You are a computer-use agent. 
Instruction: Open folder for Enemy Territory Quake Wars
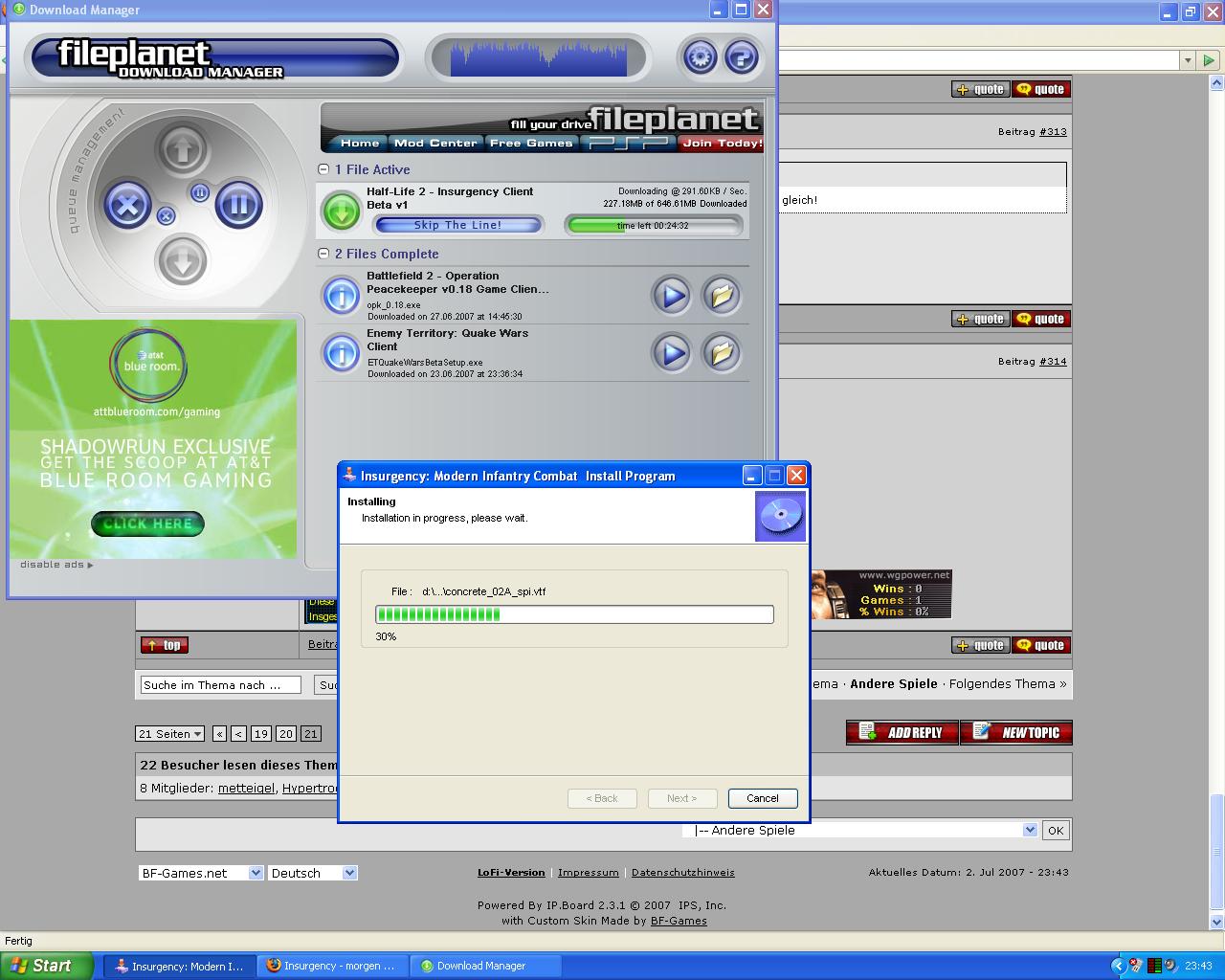[722, 353]
